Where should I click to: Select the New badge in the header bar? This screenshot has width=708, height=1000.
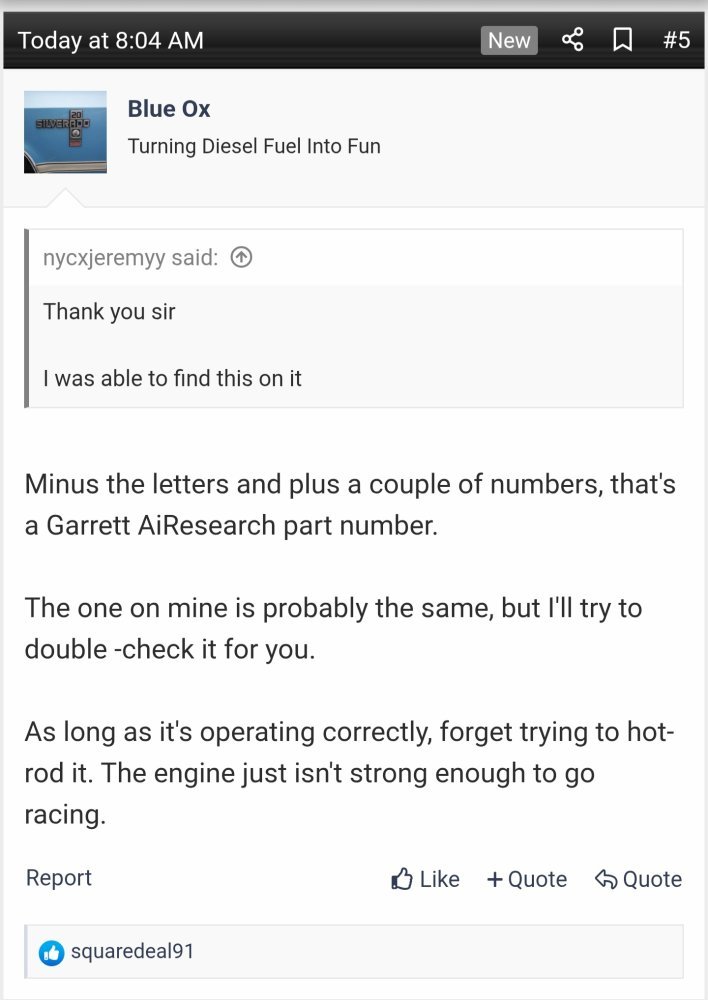pyautogui.click(x=509, y=40)
